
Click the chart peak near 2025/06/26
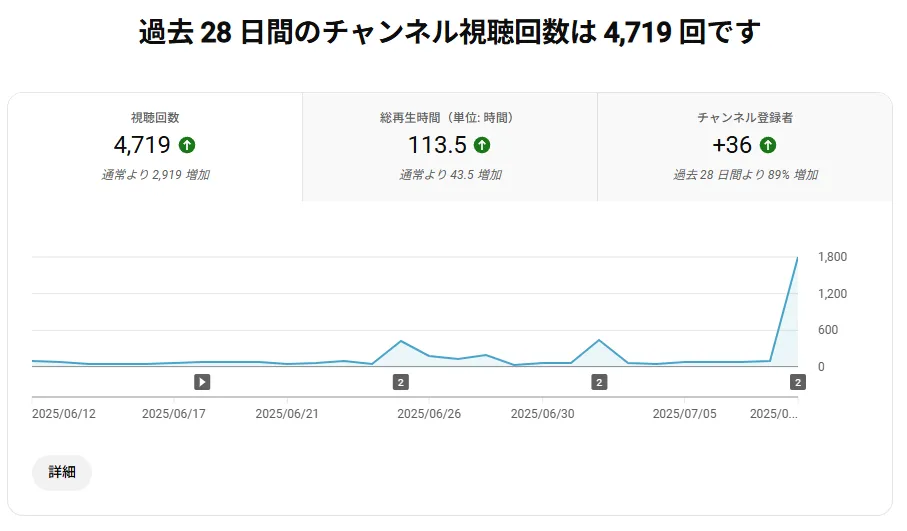coord(400,342)
